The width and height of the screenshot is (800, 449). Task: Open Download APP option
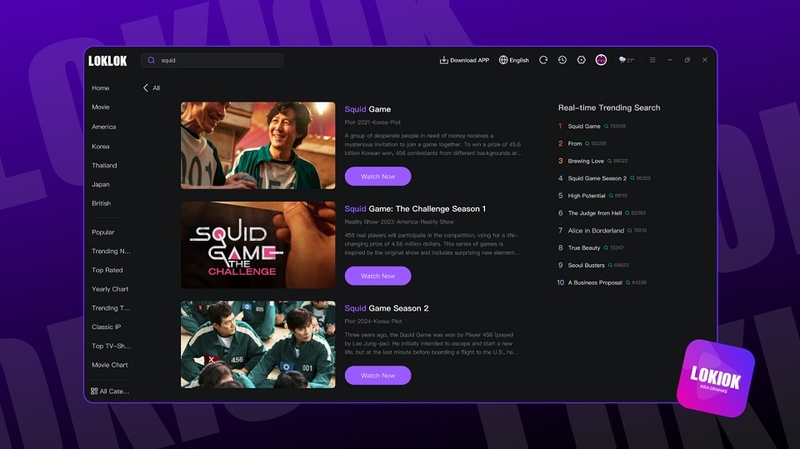tap(464, 60)
